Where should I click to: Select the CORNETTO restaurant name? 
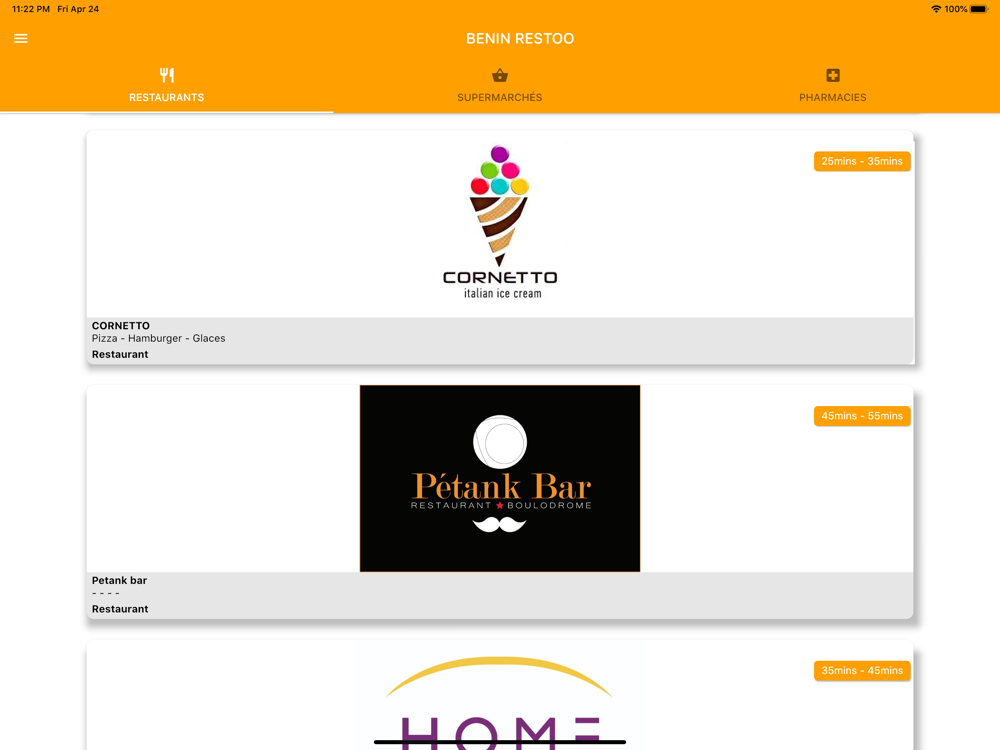(121, 325)
